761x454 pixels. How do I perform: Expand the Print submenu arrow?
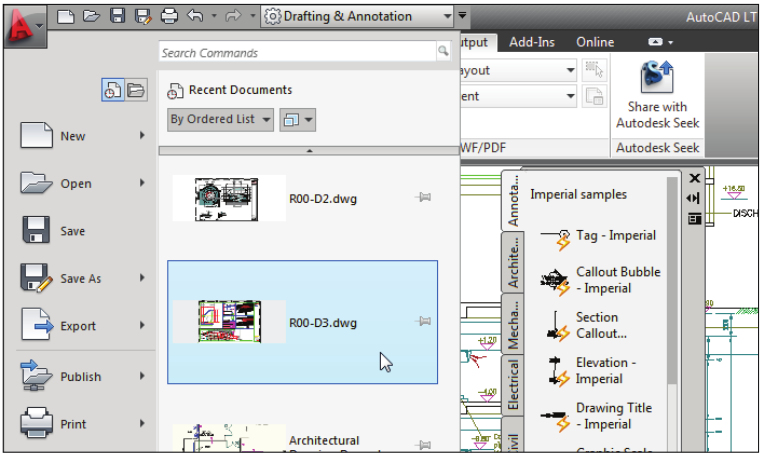point(142,423)
